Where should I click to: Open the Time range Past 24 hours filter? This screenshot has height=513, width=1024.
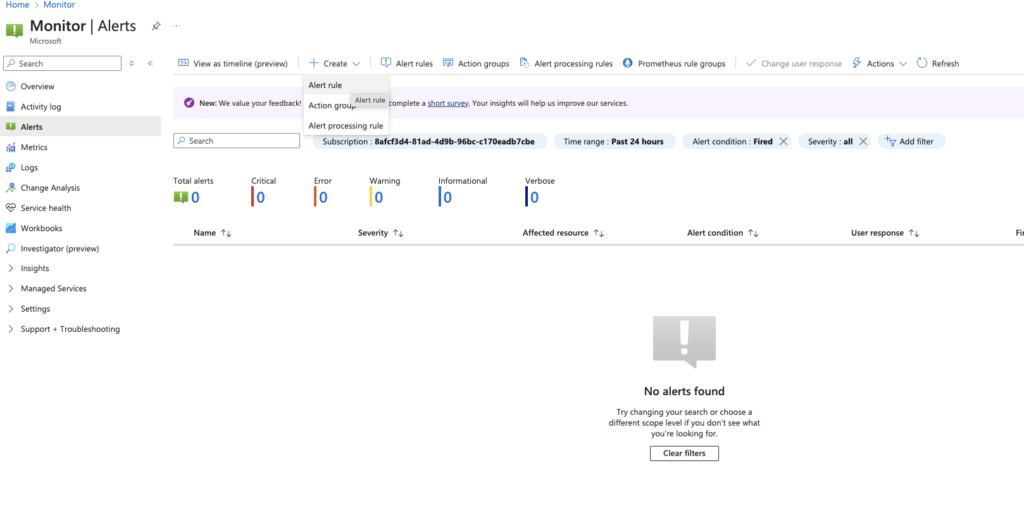pyautogui.click(x=613, y=141)
